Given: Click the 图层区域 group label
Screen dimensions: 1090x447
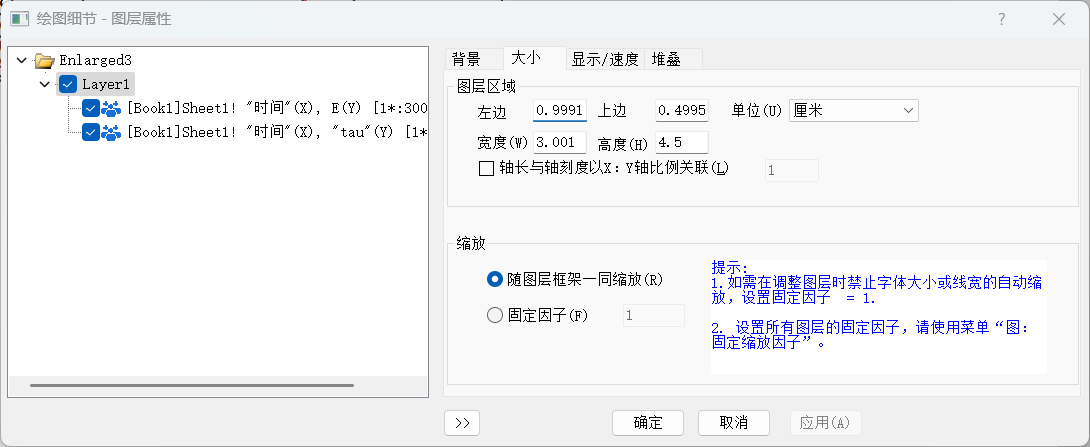Looking at the screenshot, I should pyautogui.click(x=486, y=87).
